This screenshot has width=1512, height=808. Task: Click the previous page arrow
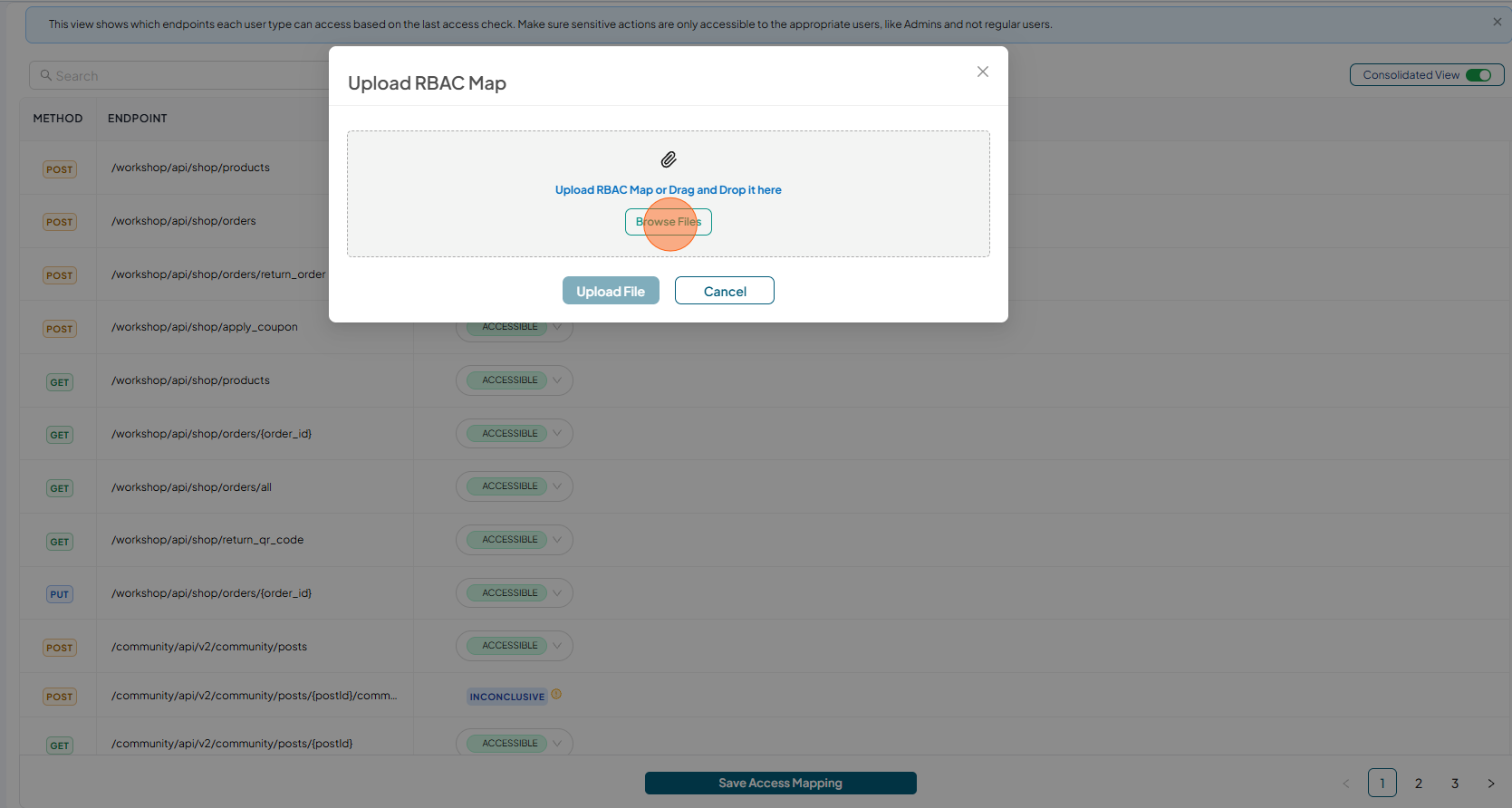pos(1346,783)
